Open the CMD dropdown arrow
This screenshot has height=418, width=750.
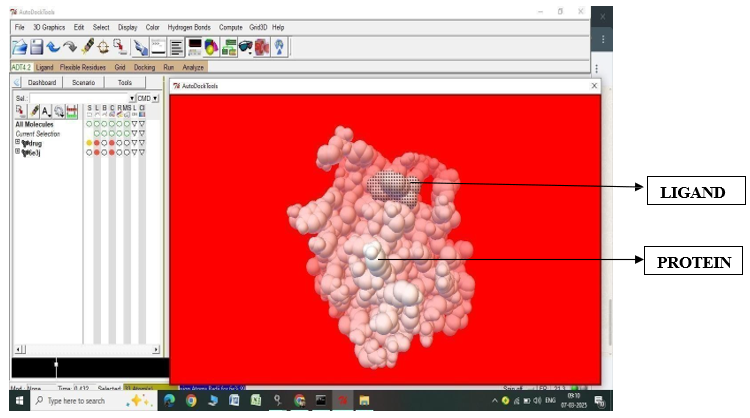(155, 99)
